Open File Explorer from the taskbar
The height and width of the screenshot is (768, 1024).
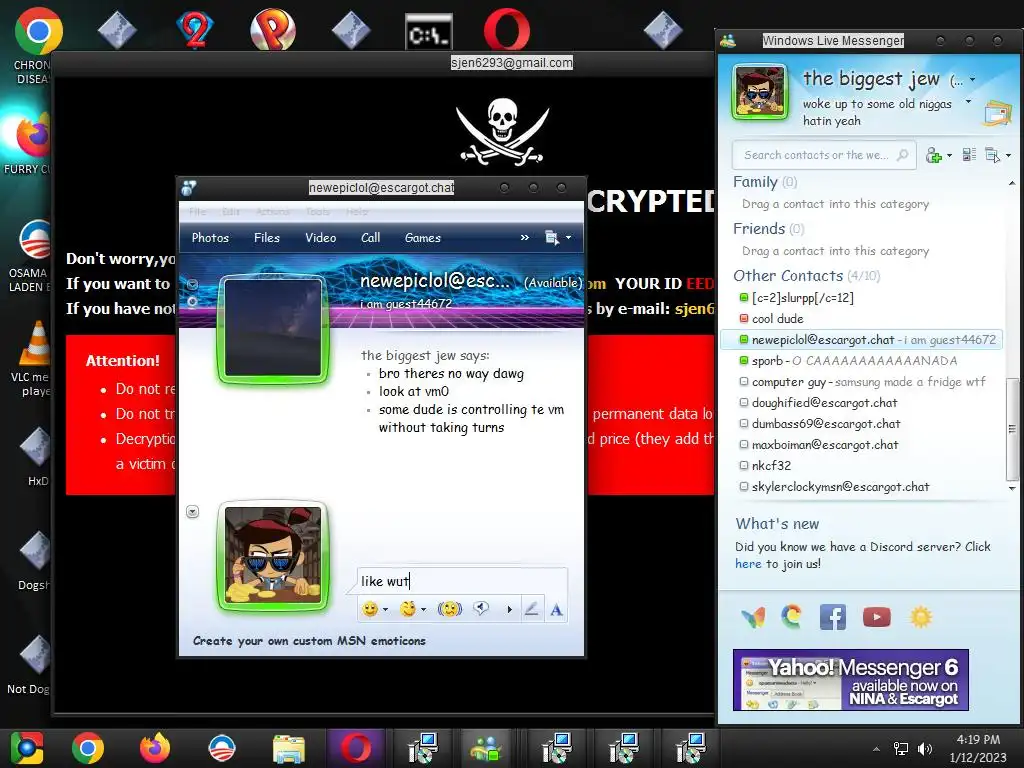[x=289, y=748]
